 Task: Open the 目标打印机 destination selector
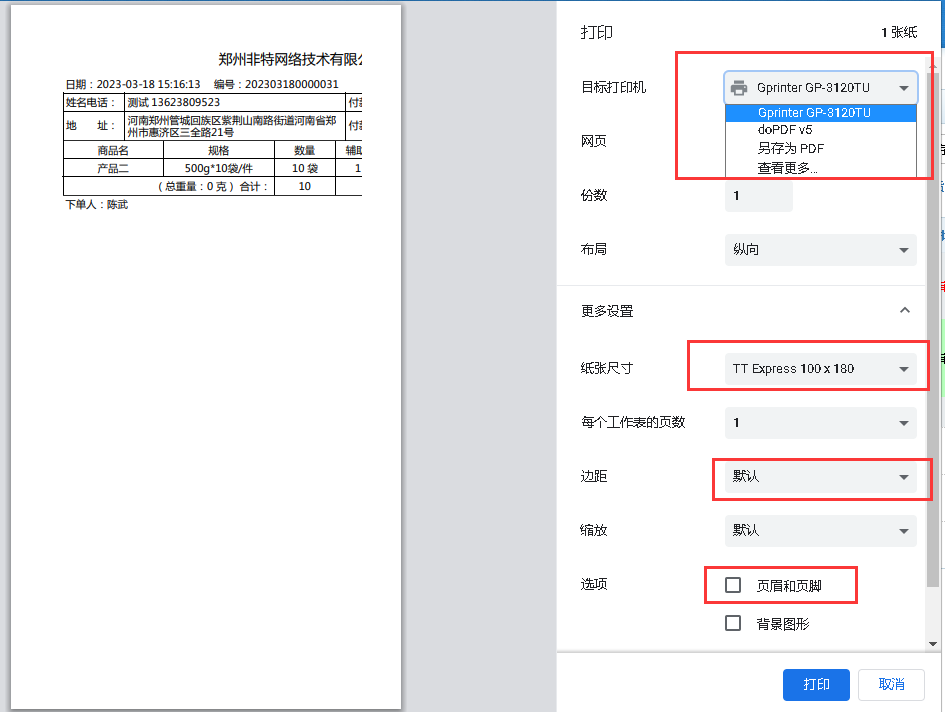(820, 88)
